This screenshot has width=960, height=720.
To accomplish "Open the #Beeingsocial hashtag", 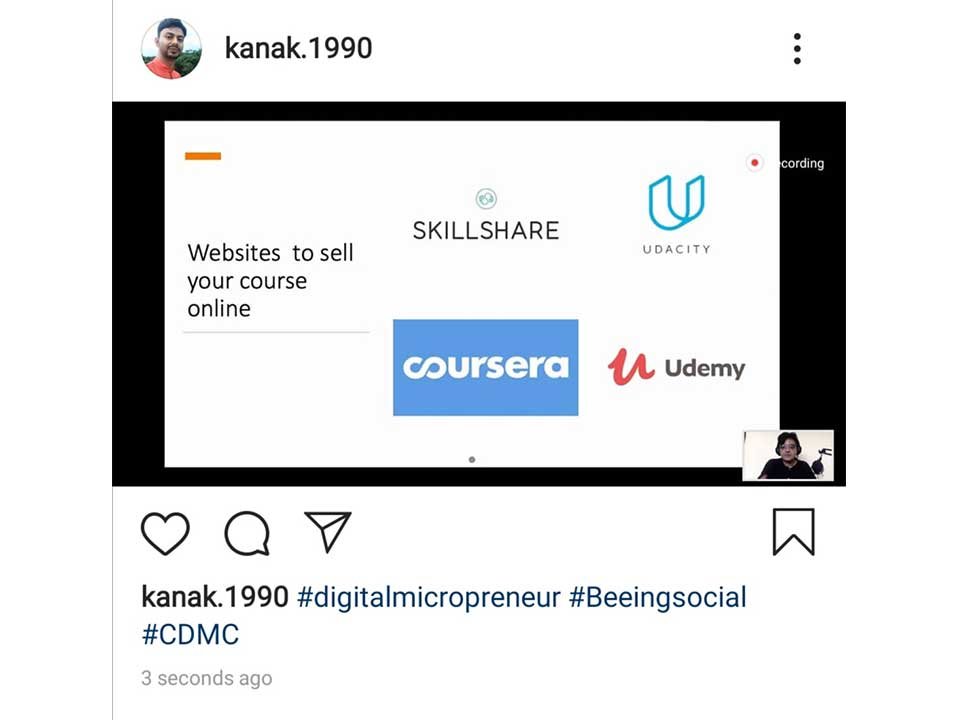I will (x=658, y=597).
